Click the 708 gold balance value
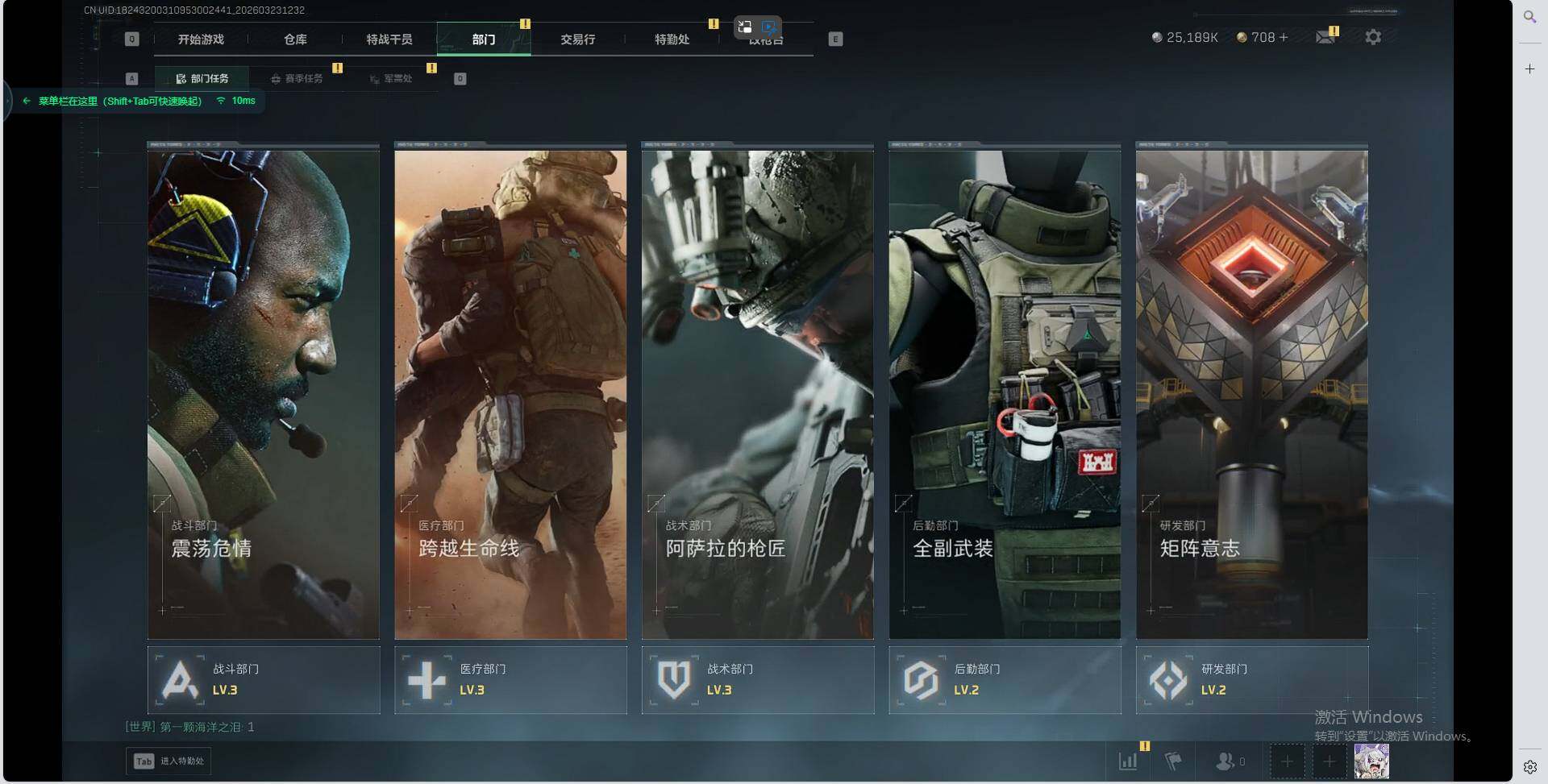This screenshot has width=1548, height=784. 1263,38
